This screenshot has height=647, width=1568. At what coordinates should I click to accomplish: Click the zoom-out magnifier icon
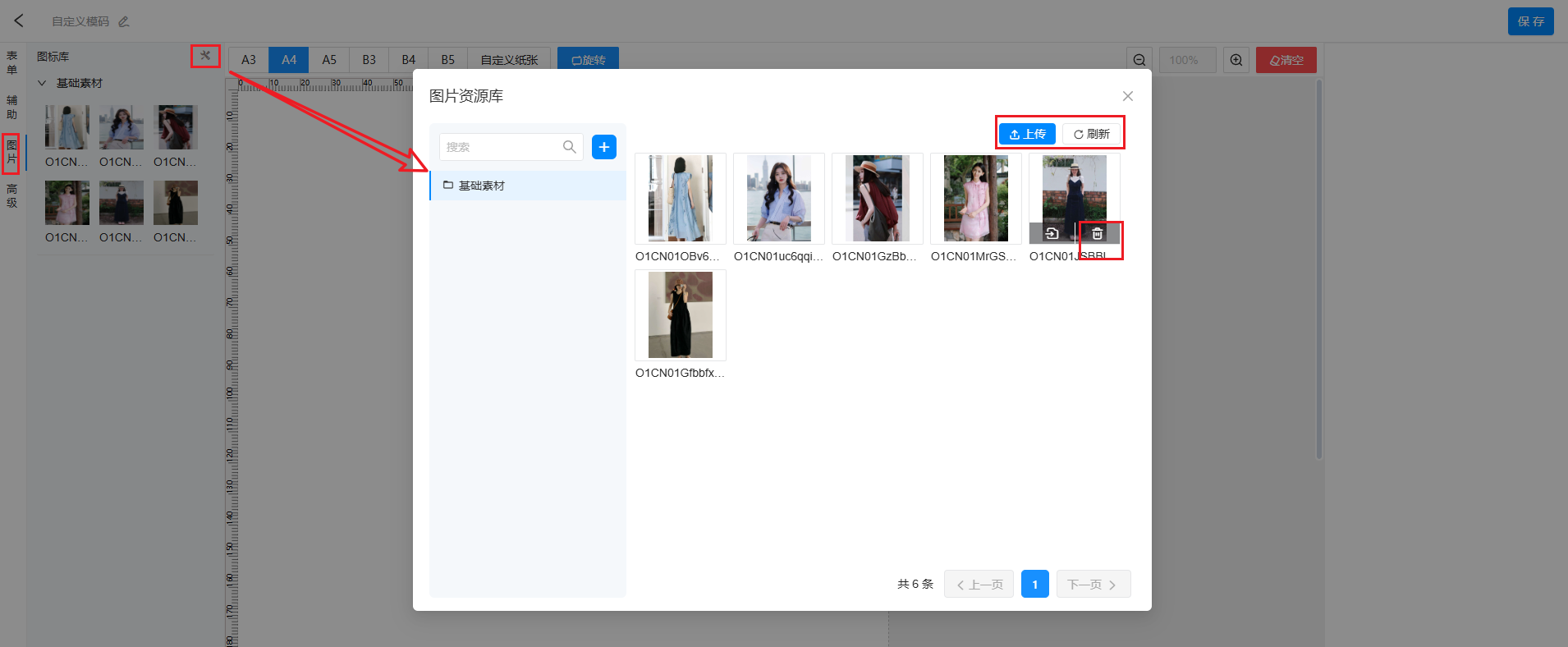1139,60
